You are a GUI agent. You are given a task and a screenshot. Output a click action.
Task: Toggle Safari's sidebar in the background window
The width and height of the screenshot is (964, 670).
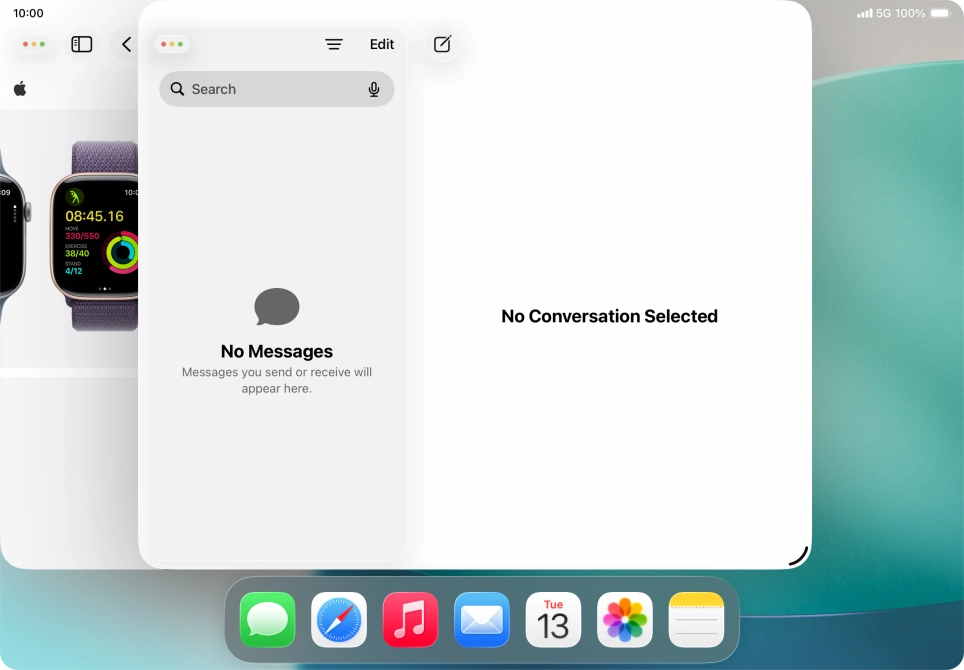(x=81, y=44)
